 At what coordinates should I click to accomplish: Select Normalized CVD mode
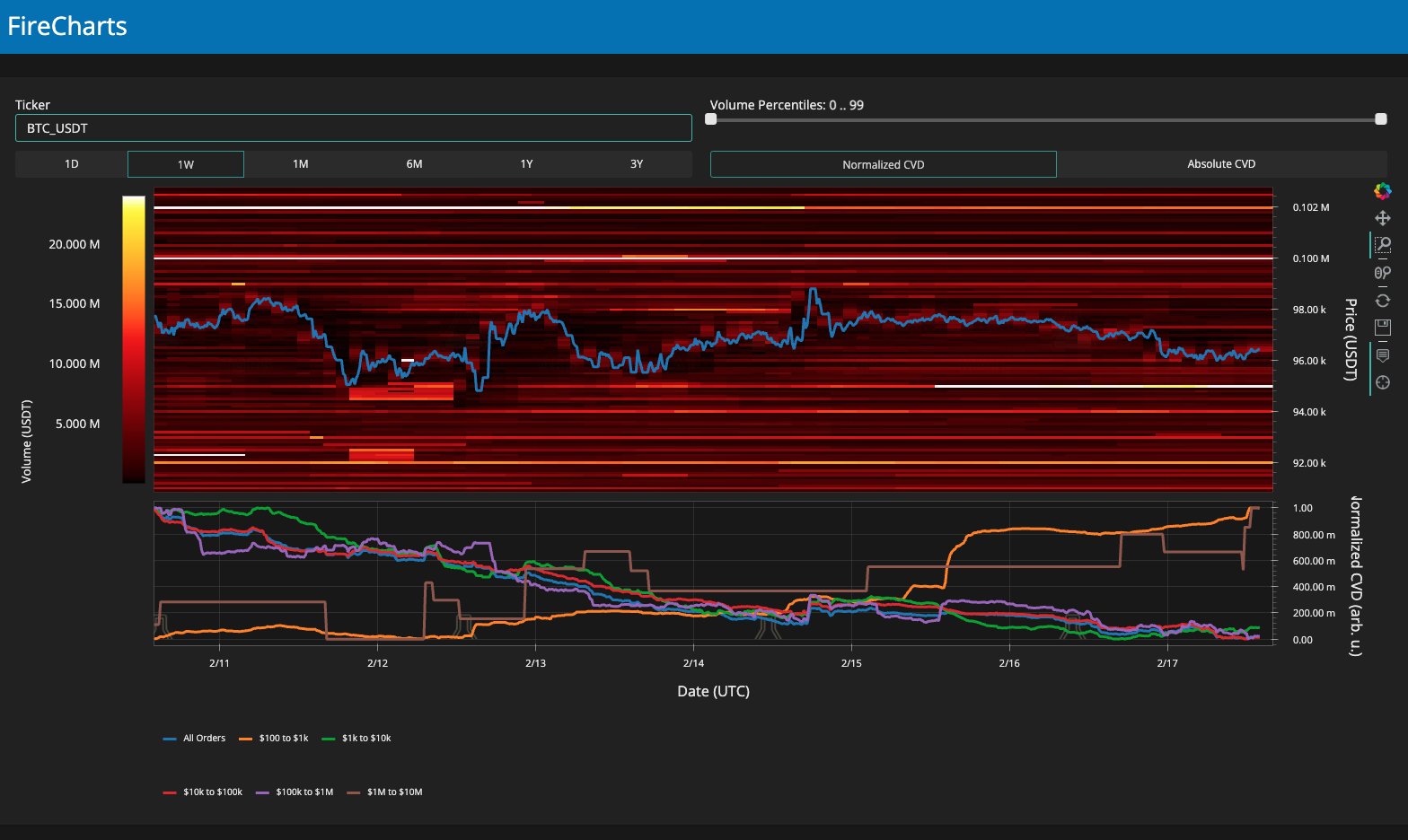tap(883, 164)
